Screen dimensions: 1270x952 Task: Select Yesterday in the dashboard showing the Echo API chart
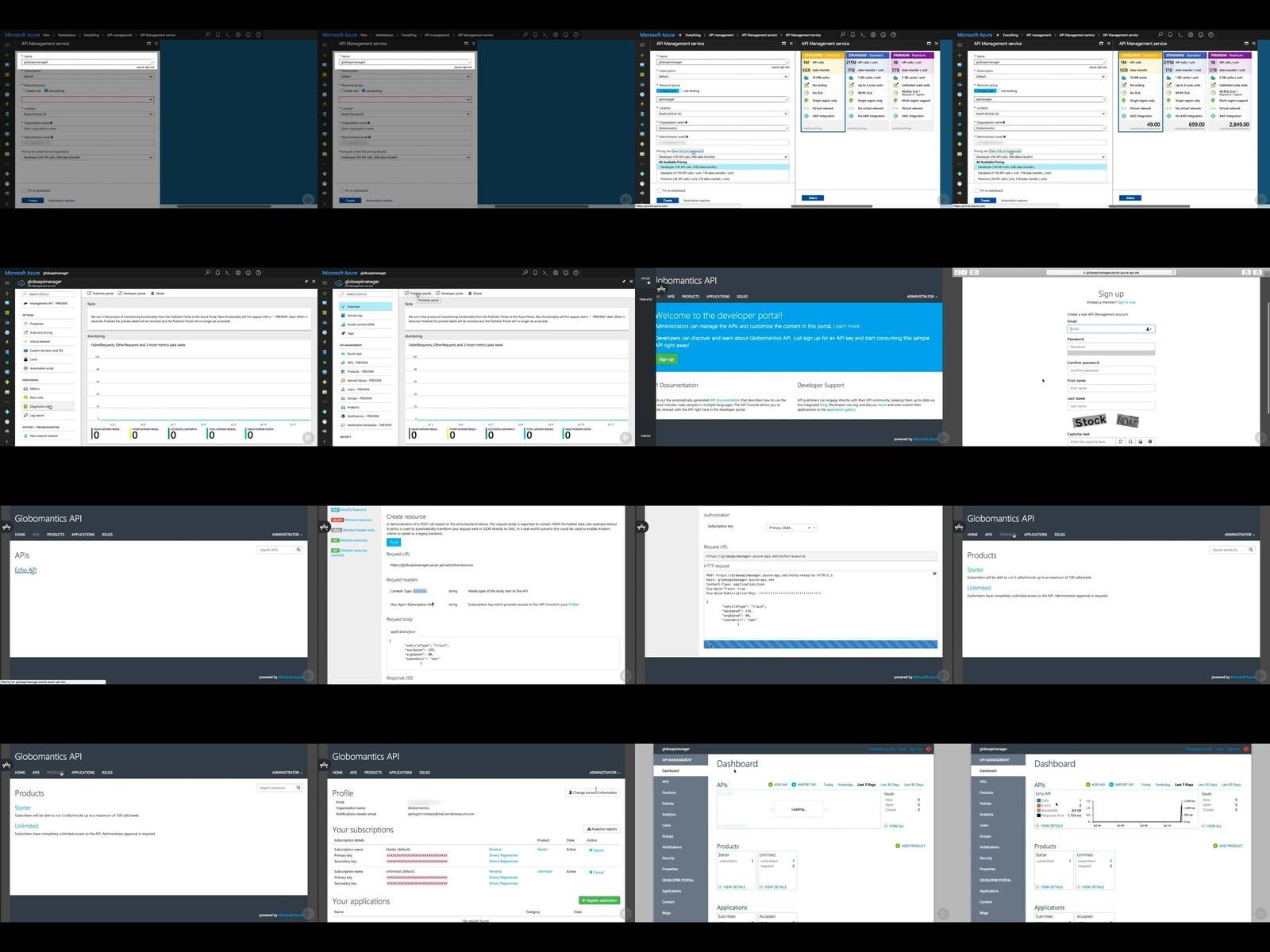coord(1163,785)
